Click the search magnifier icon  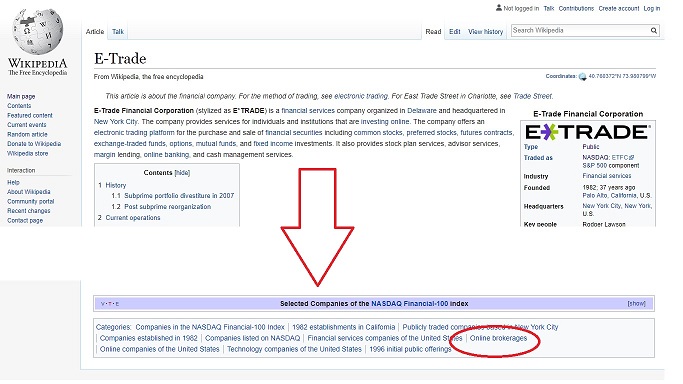coord(653,30)
